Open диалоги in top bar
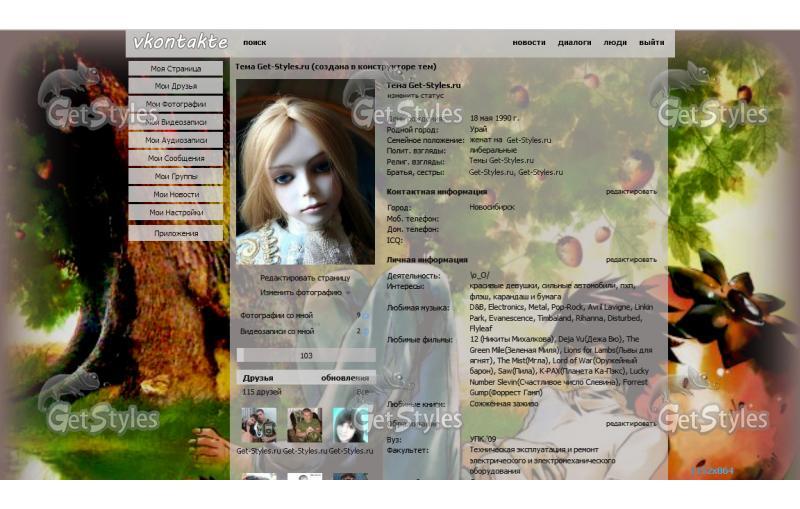This screenshot has height=509, width=800. [574, 43]
